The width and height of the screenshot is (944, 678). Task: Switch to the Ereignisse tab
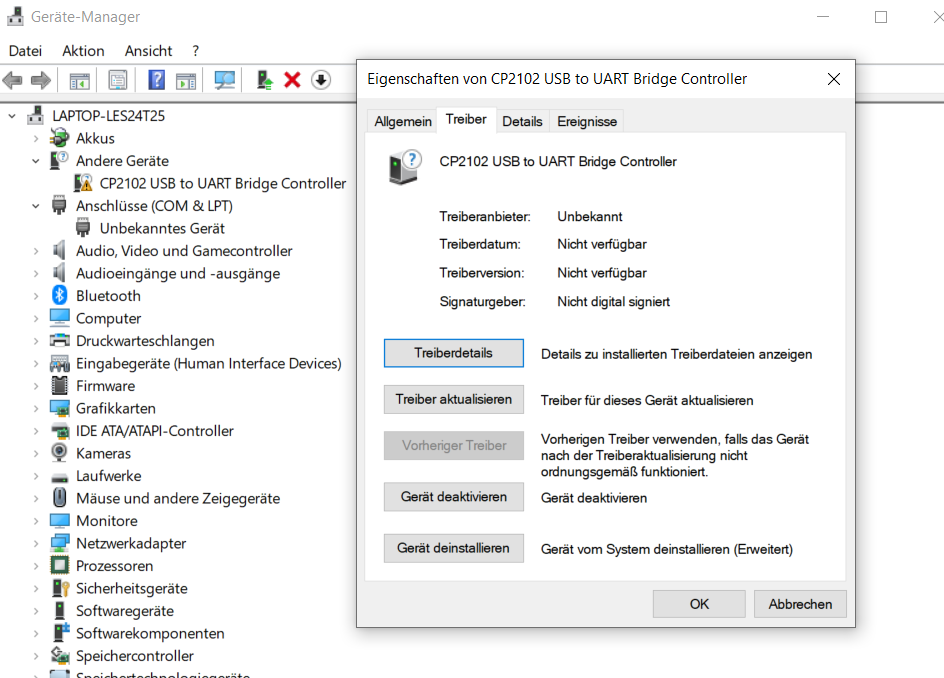coord(587,121)
